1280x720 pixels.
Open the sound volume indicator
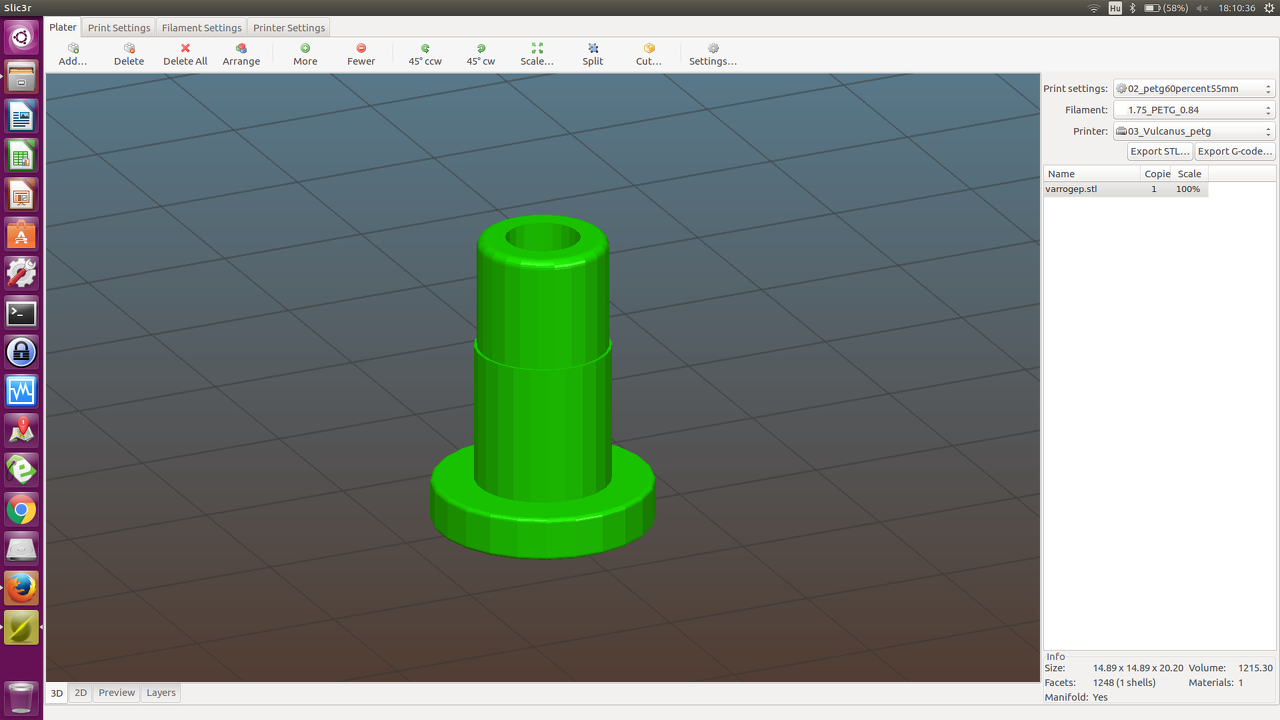pos(1203,8)
